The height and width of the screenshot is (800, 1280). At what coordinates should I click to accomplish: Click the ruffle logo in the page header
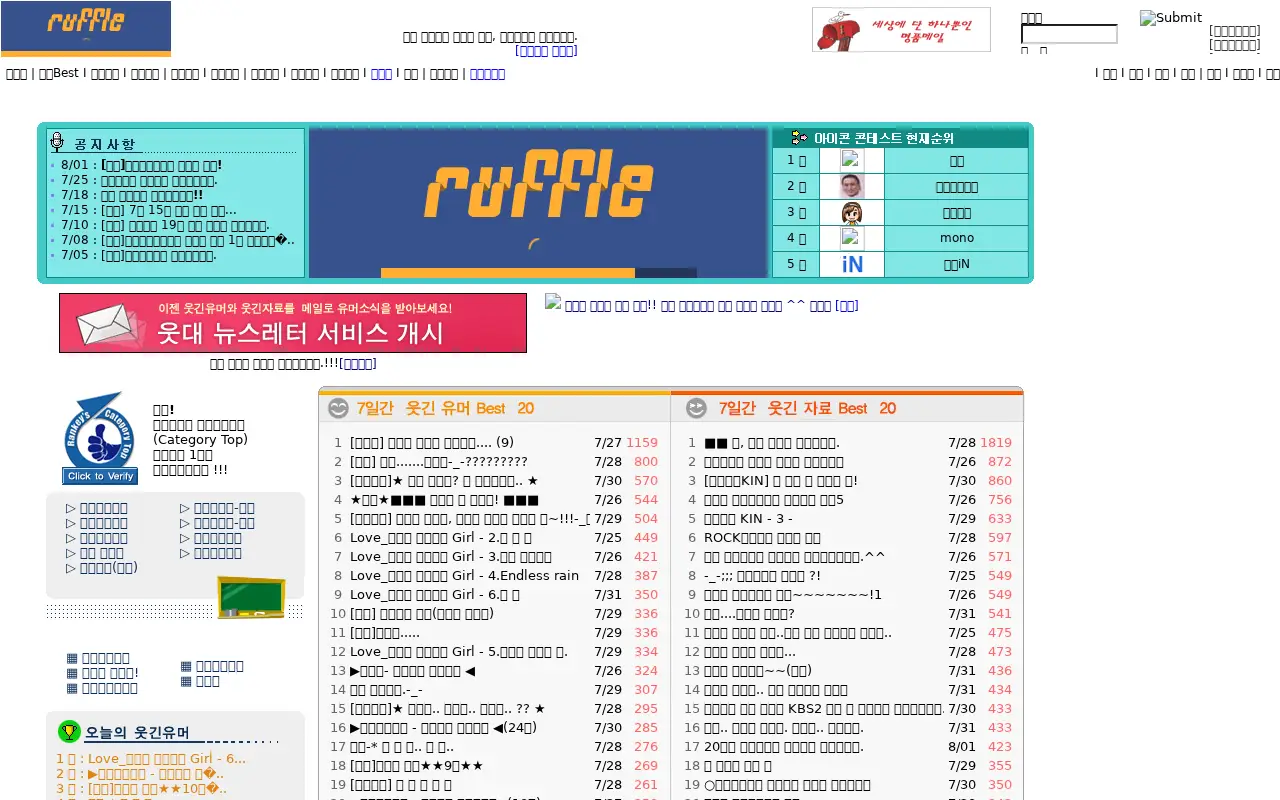[86, 29]
